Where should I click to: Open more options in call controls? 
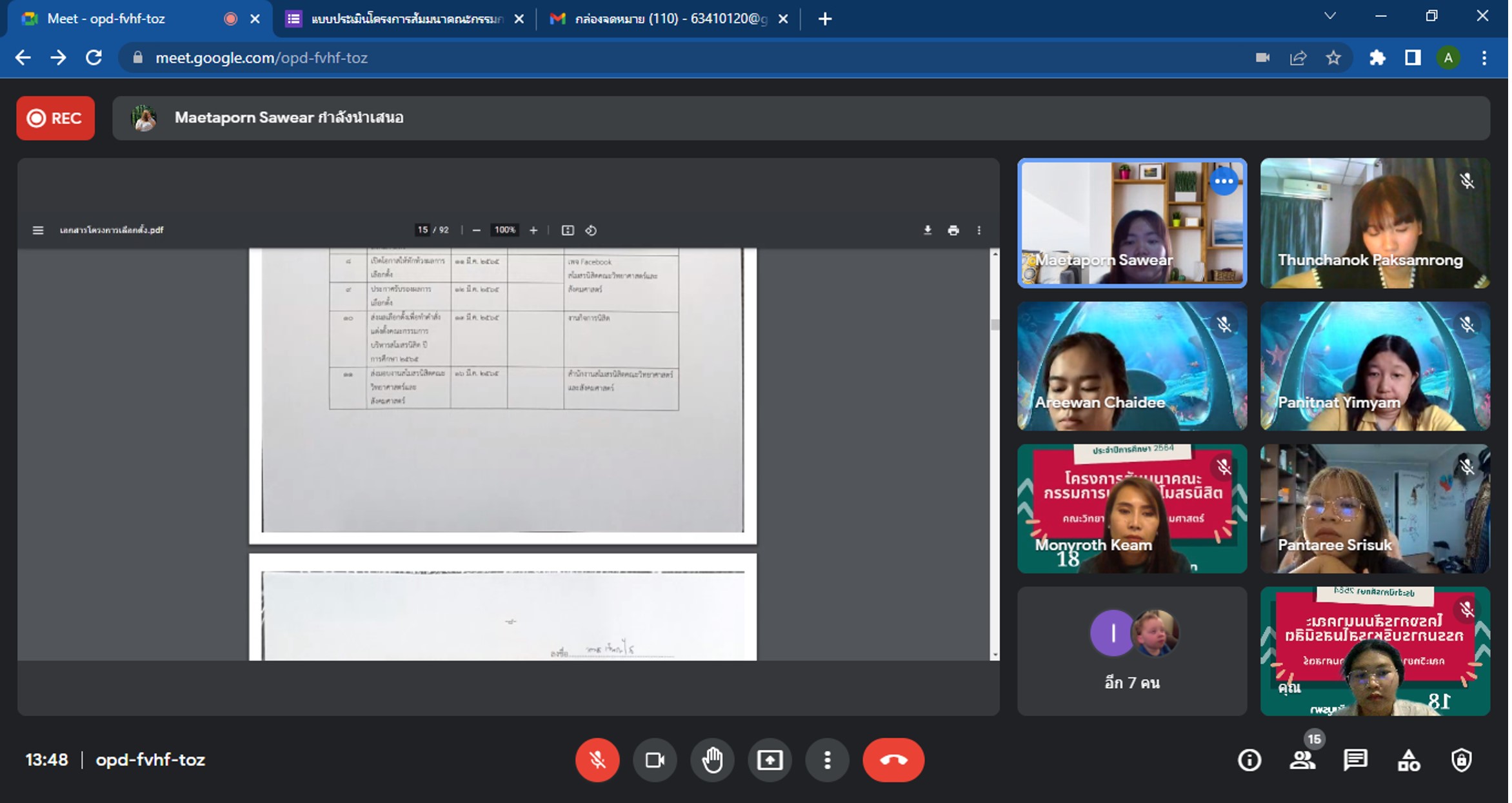827,760
